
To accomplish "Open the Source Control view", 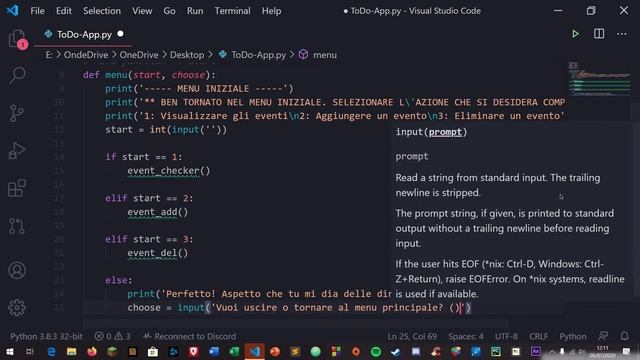I will coord(17,113).
